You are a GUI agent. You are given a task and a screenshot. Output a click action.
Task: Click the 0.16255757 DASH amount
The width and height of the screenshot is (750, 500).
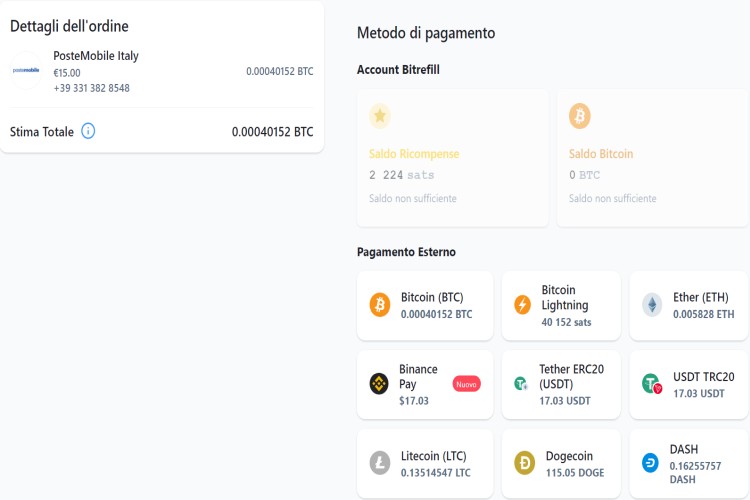[x=695, y=473]
